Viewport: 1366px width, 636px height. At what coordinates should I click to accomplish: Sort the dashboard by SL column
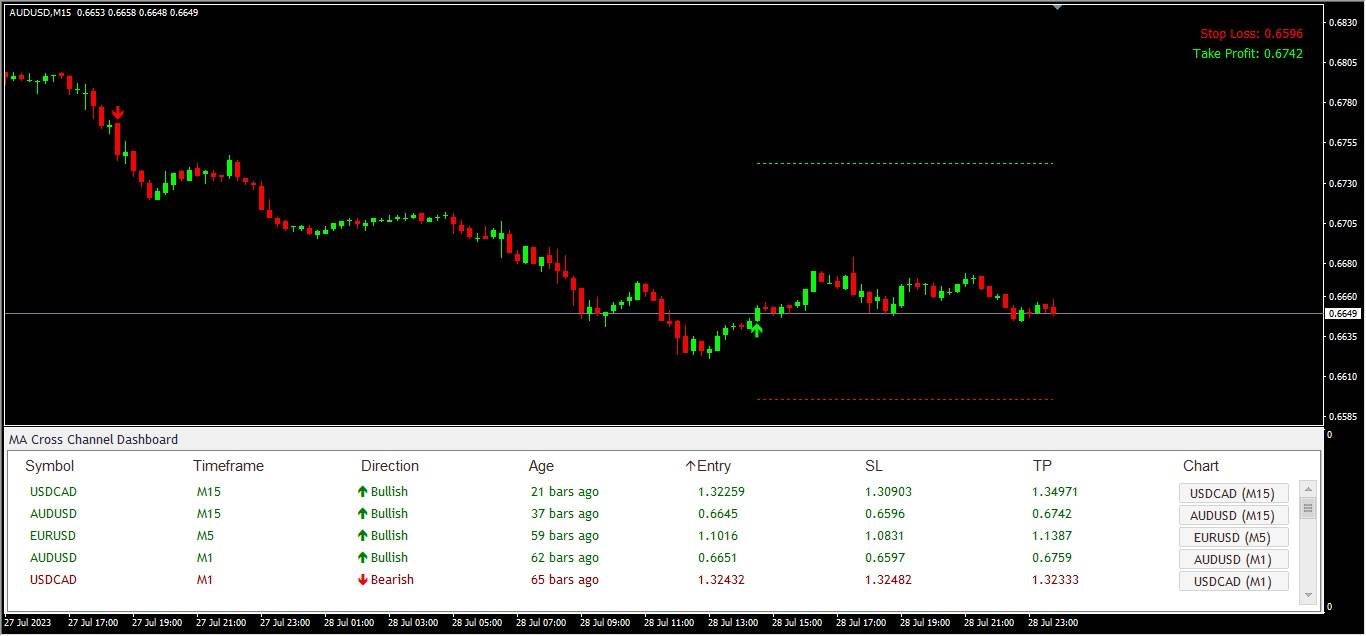874,466
